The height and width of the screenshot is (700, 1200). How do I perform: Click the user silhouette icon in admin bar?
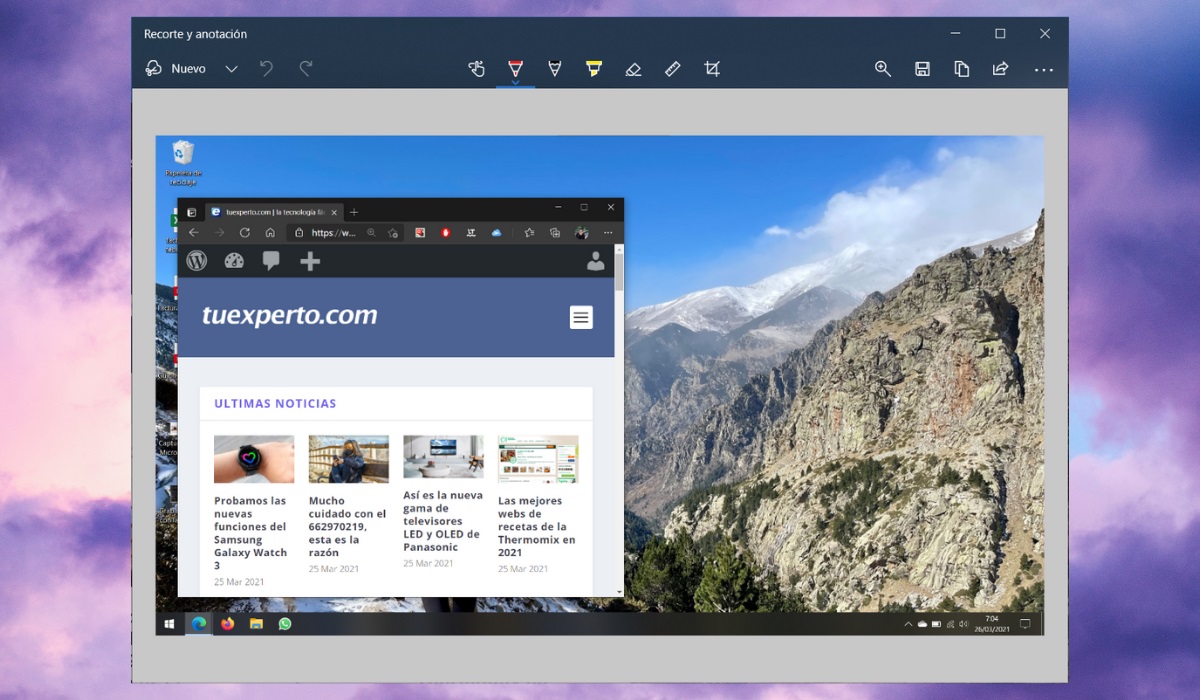tap(596, 262)
